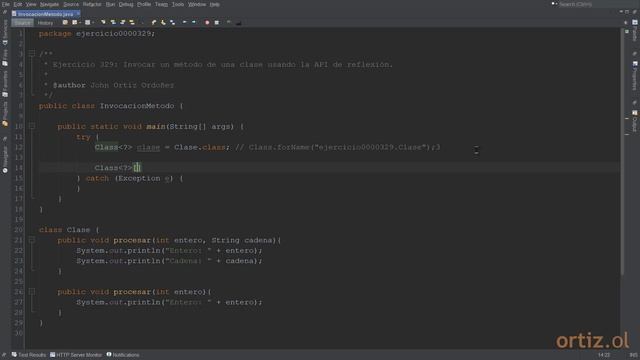This screenshot has height=360, width=640.
Task: Open Test Results in status bar
Action: [29, 355]
